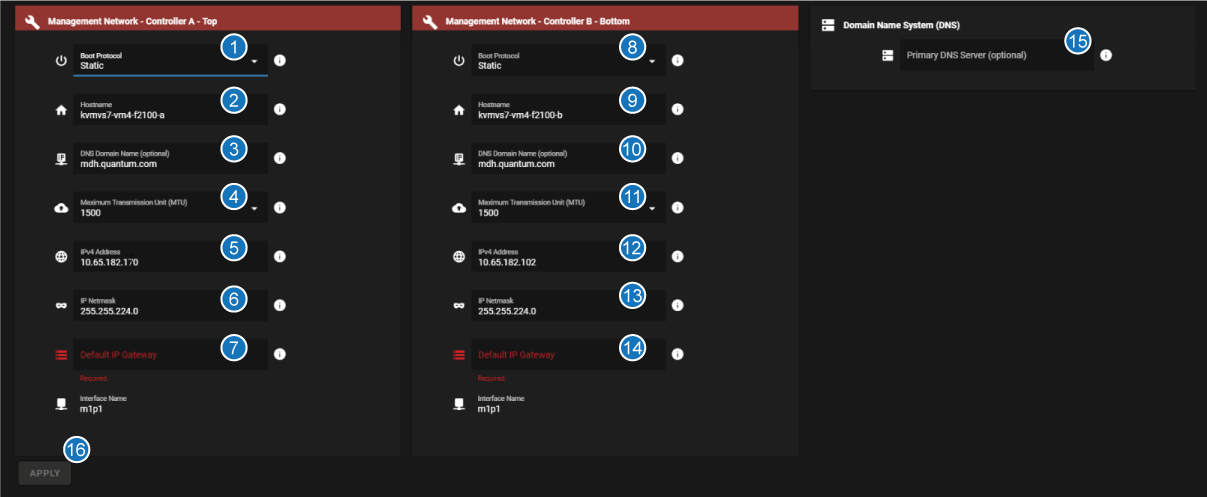Click info icon beside Controller B DNS Domain Name
The image size is (1207, 497).
coord(677,158)
